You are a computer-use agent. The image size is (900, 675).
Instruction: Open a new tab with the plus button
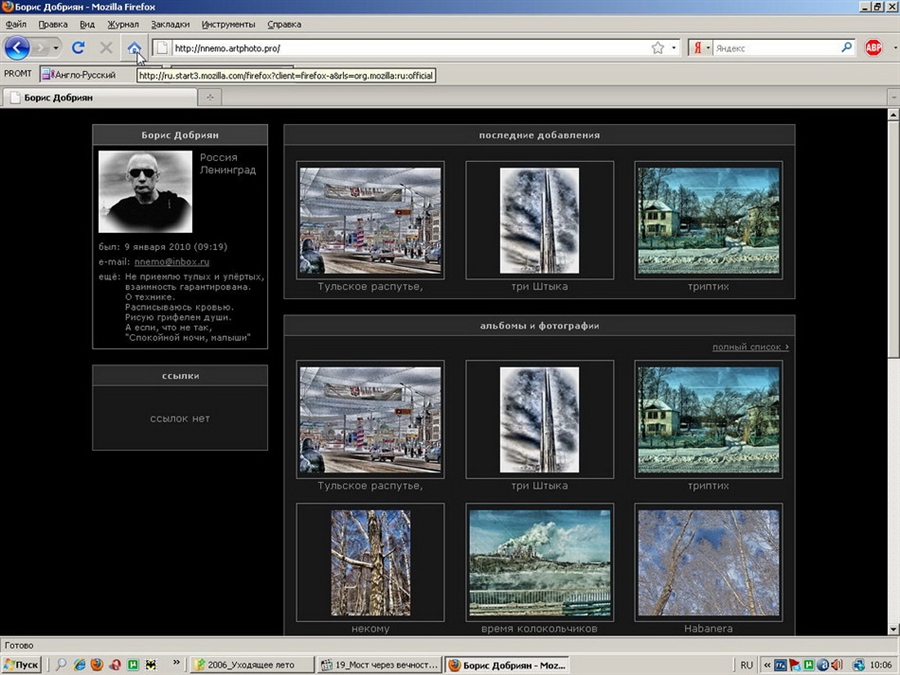pyautogui.click(x=210, y=97)
